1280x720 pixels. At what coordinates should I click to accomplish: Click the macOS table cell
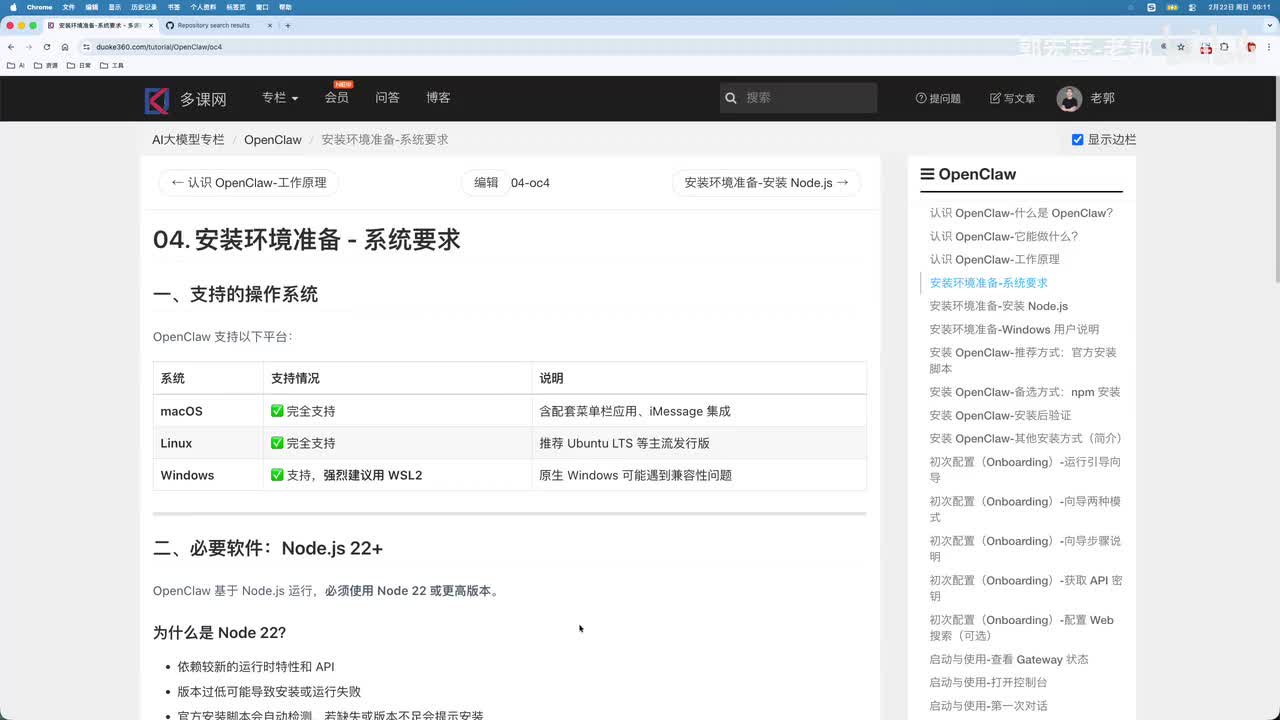tap(208, 411)
